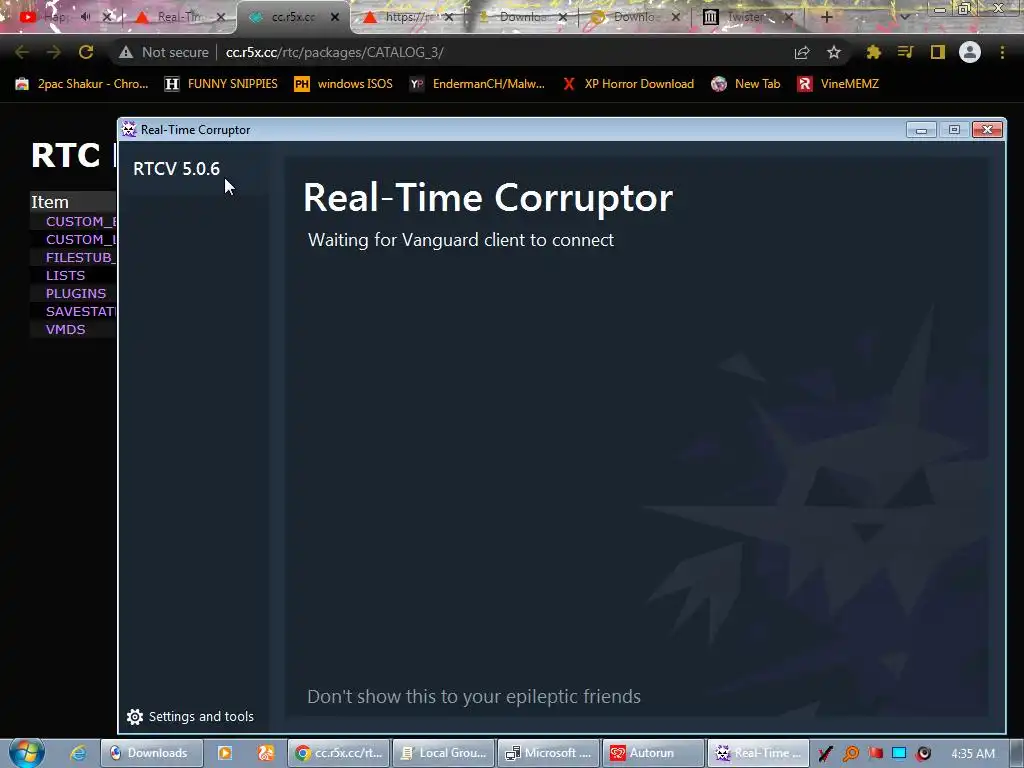Switch to the cc.r5x.cc Chrome taskbar button
Screen dimensions: 1024x768
click(x=339, y=753)
